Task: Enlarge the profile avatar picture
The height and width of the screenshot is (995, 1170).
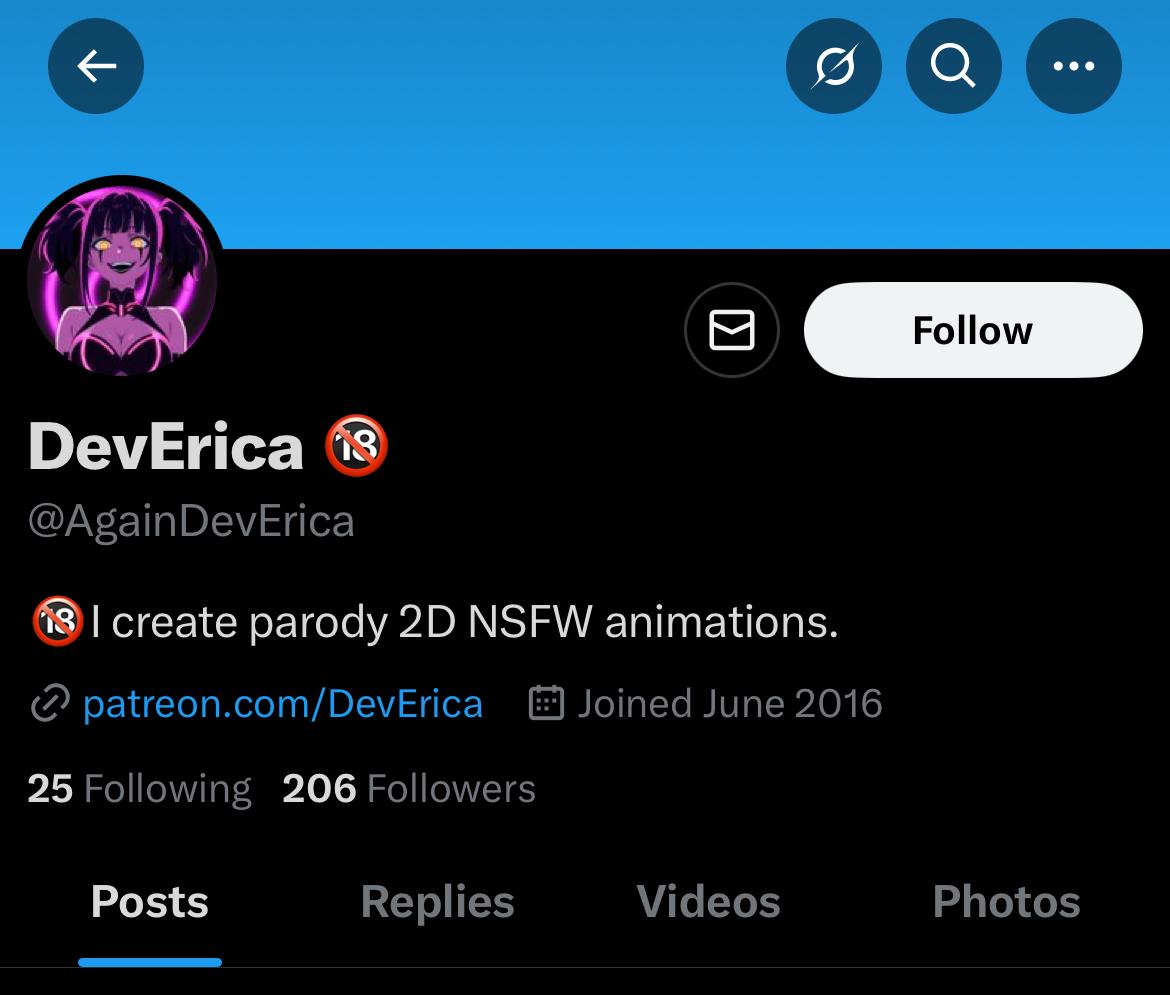Action: coord(122,280)
